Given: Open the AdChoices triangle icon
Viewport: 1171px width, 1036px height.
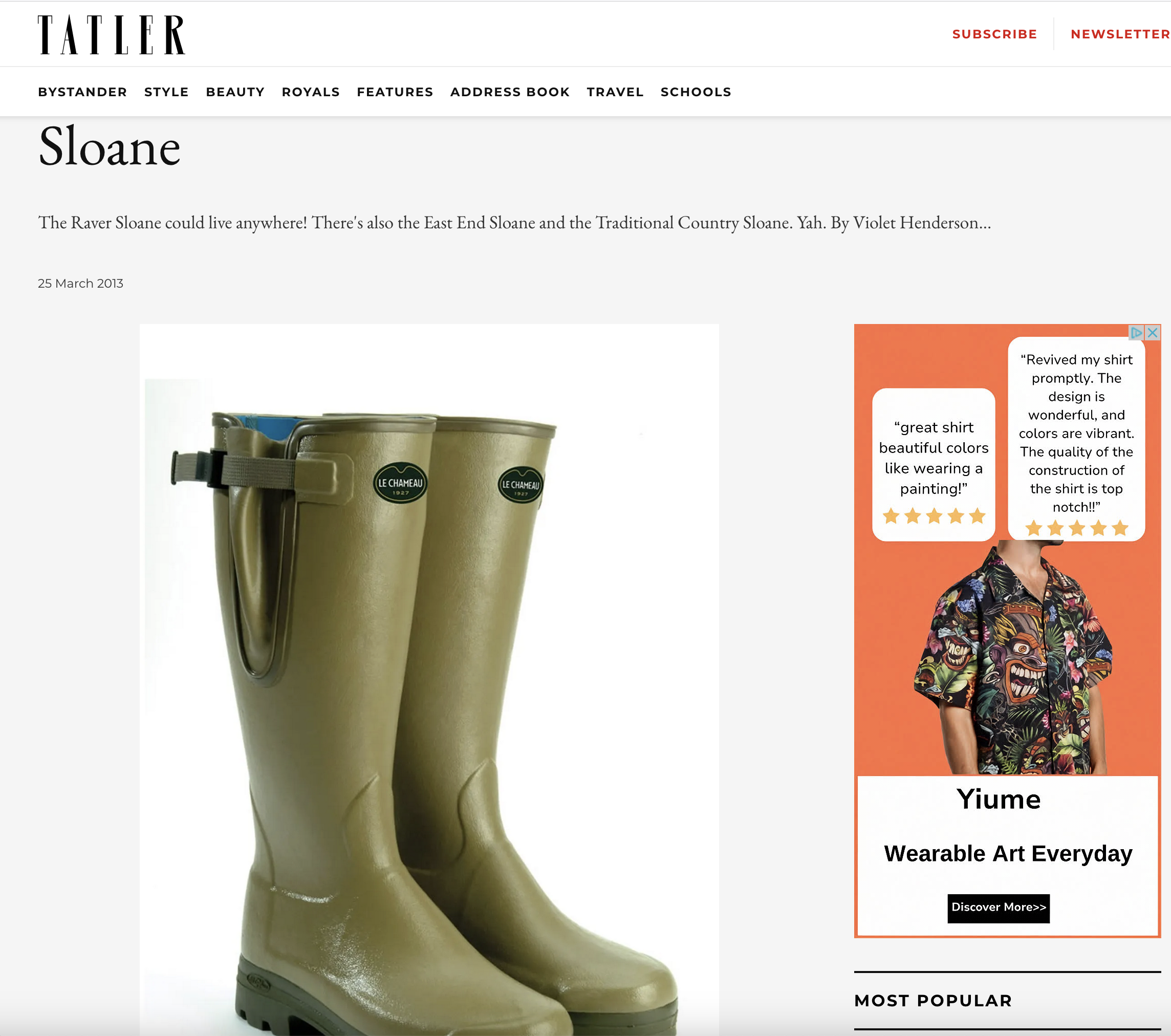Looking at the screenshot, I should [x=1137, y=332].
